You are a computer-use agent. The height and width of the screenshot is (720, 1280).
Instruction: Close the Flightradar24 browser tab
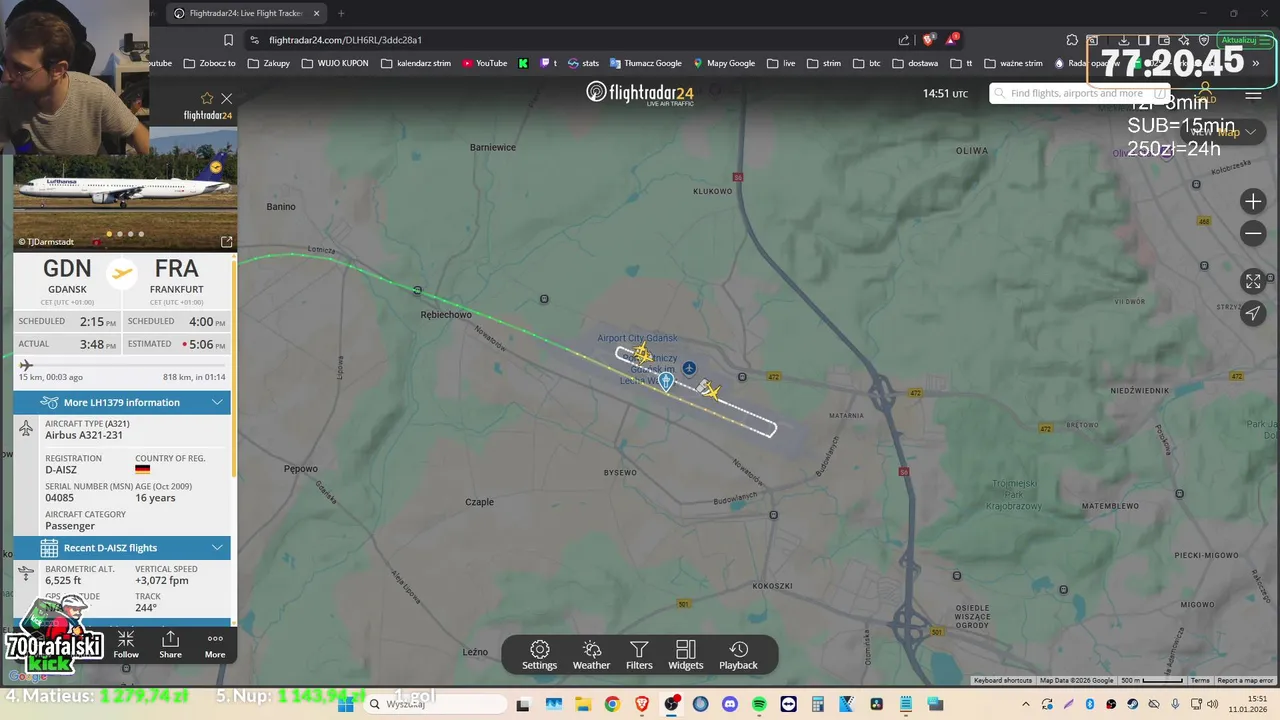pos(317,13)
